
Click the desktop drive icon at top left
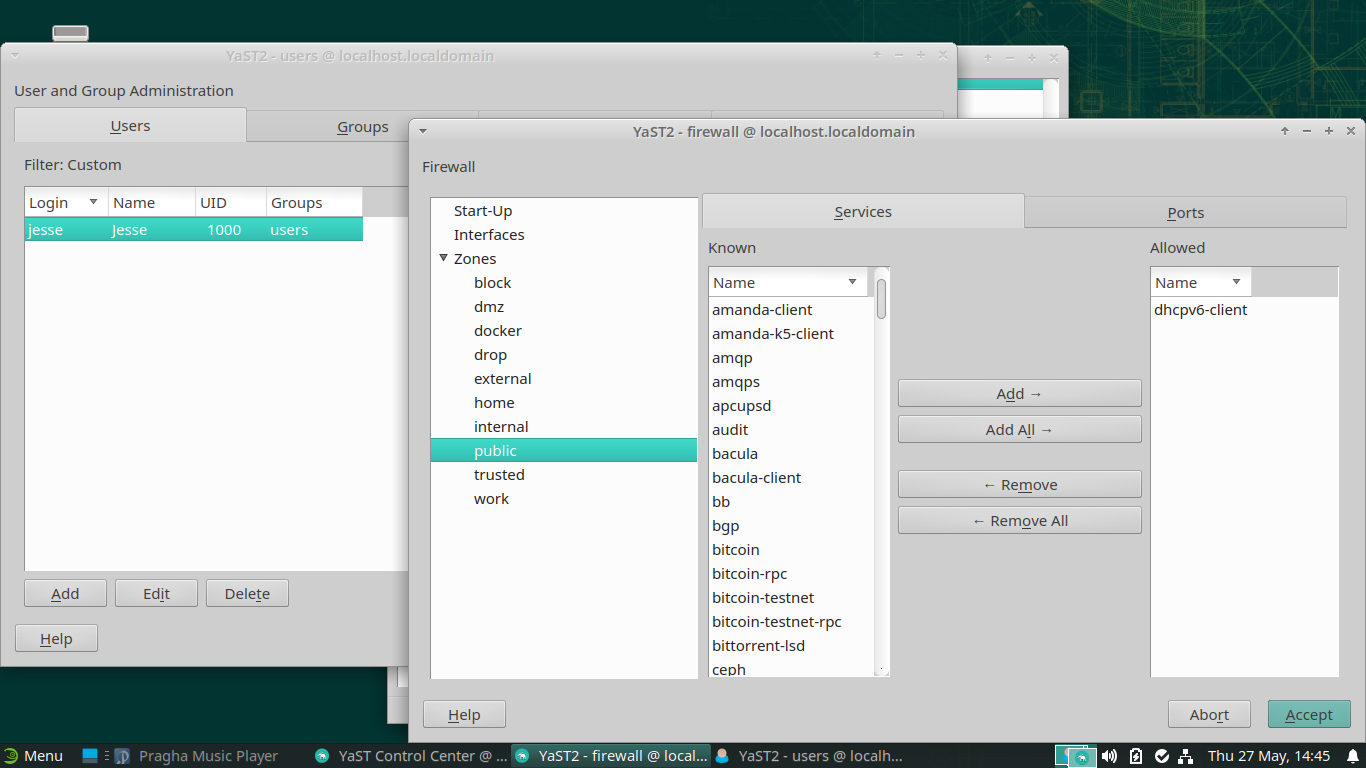coord(70,33)
